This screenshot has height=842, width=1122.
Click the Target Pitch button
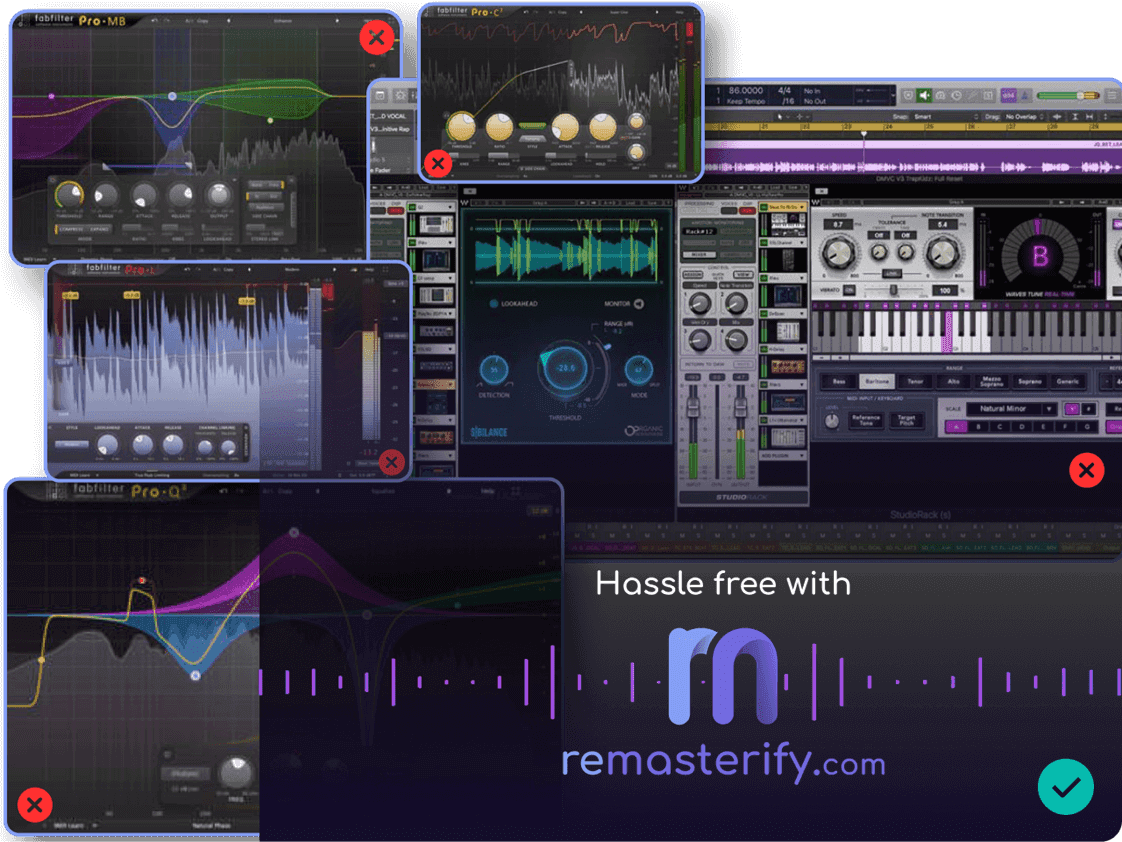[x=907, y=421]
